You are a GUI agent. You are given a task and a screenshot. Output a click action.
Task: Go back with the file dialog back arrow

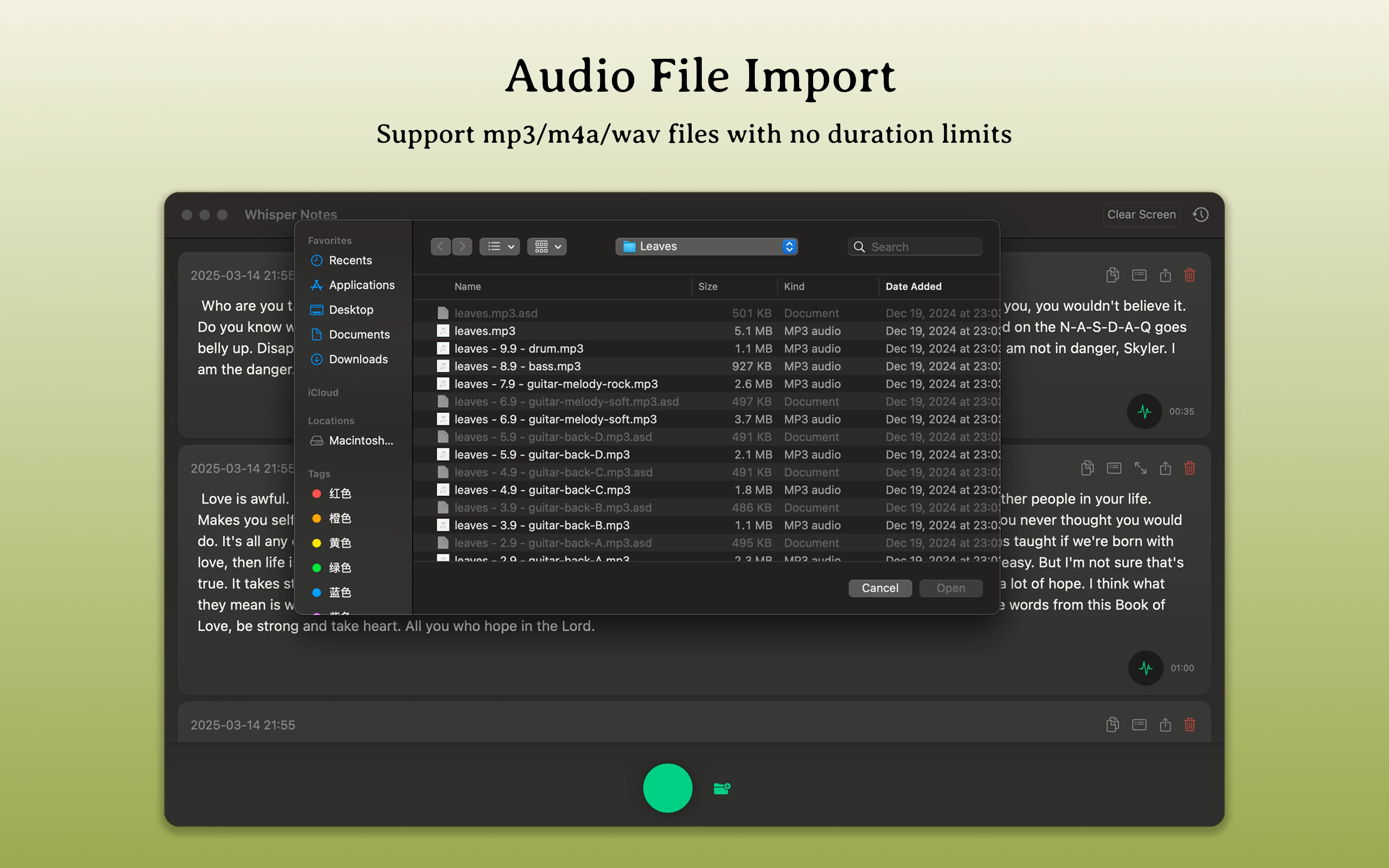click(440, 246)
